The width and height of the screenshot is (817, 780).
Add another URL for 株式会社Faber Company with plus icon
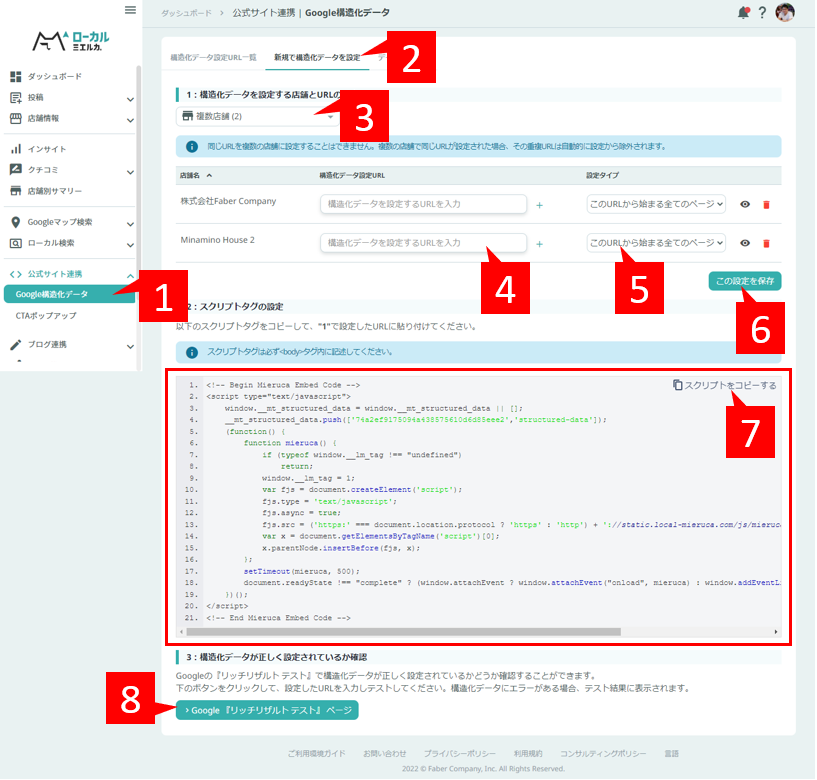(x=539, y=205)
